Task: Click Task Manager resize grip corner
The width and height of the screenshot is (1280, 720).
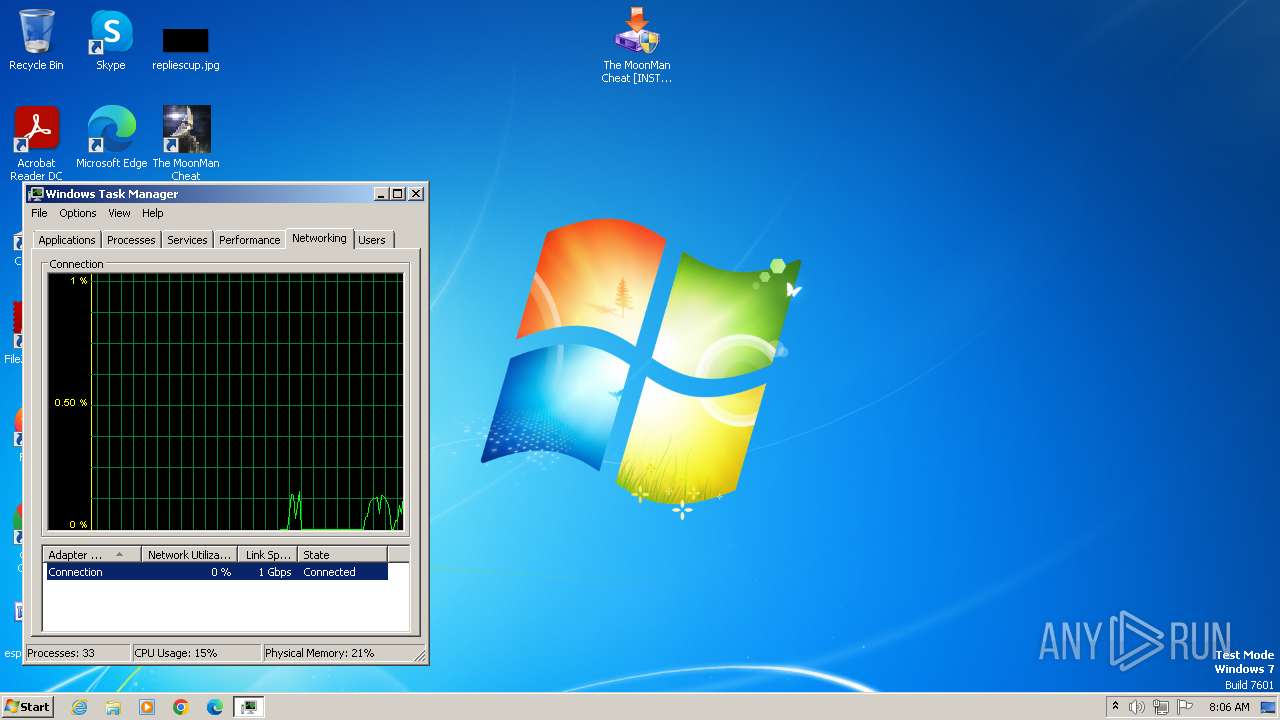Action: (421, 656)
